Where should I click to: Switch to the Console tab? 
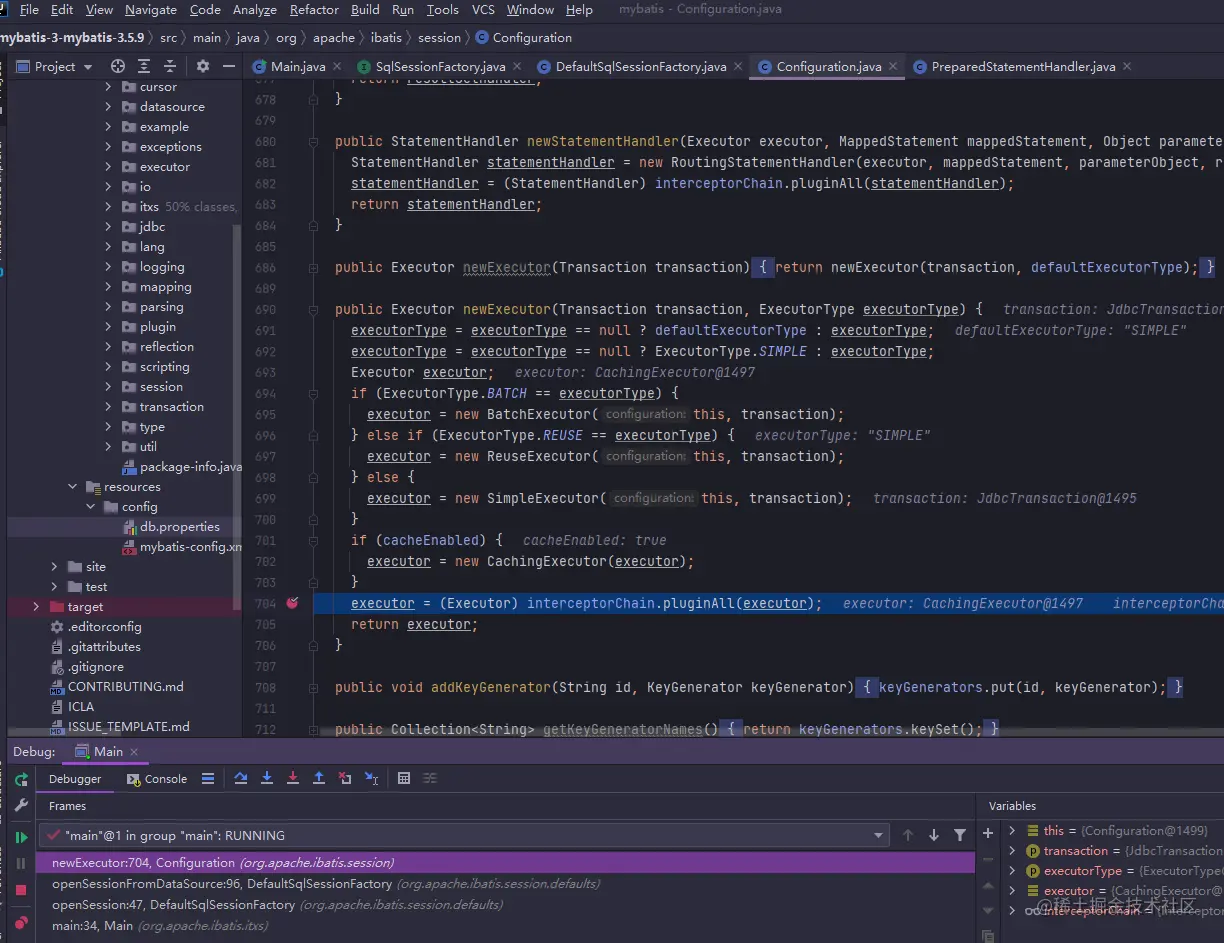[x=158, y=779]
